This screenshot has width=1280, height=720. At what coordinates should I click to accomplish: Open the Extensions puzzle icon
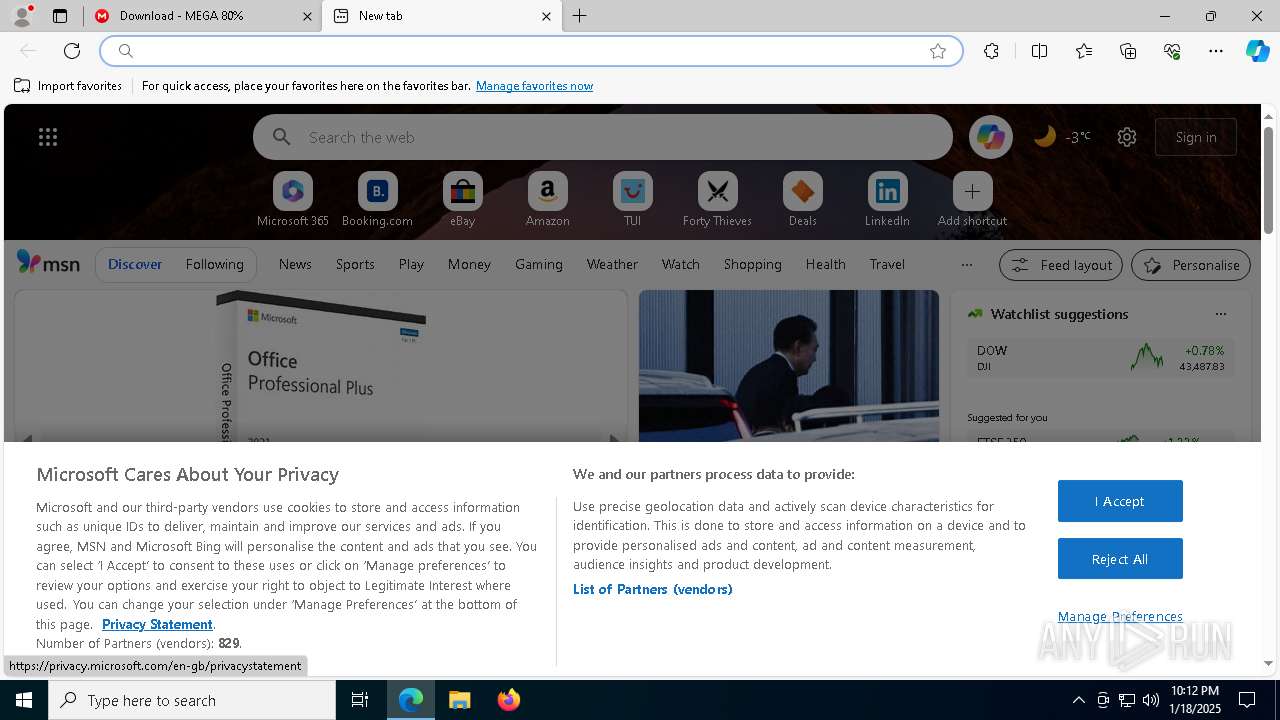(x=991, y=51)
